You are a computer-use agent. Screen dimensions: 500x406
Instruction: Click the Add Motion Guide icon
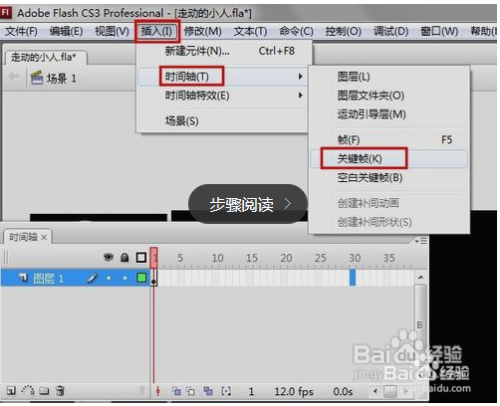coord(28,390)
